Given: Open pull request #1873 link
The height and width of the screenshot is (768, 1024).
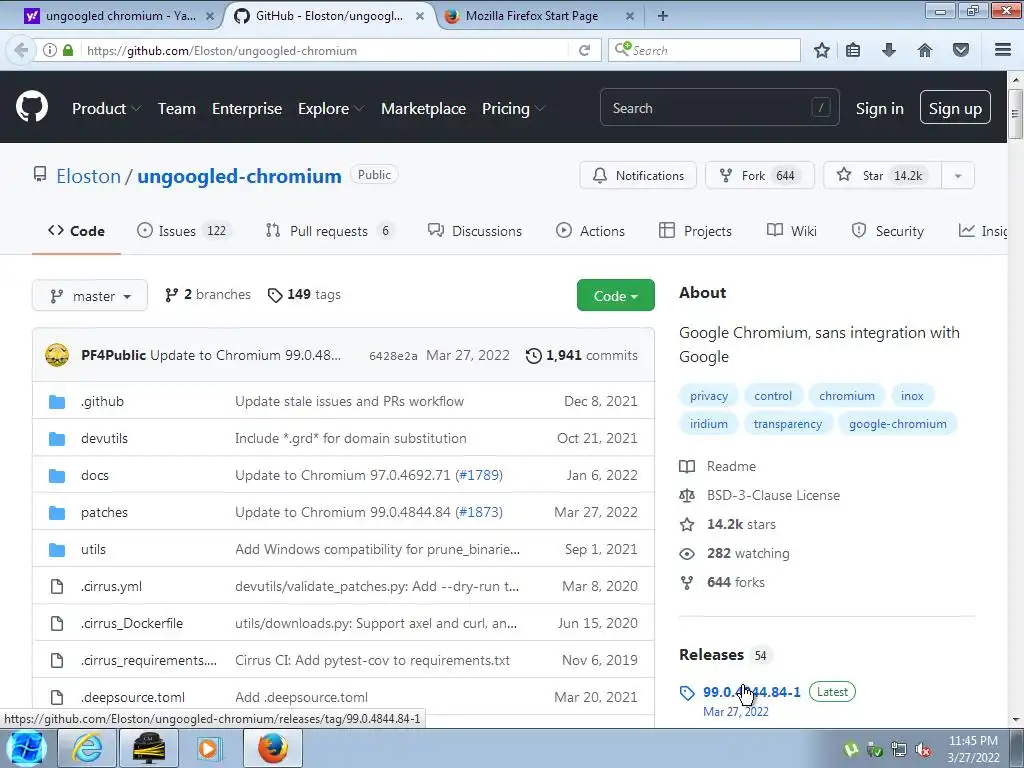Looking at the screenshot, I should tap(479, 512).
